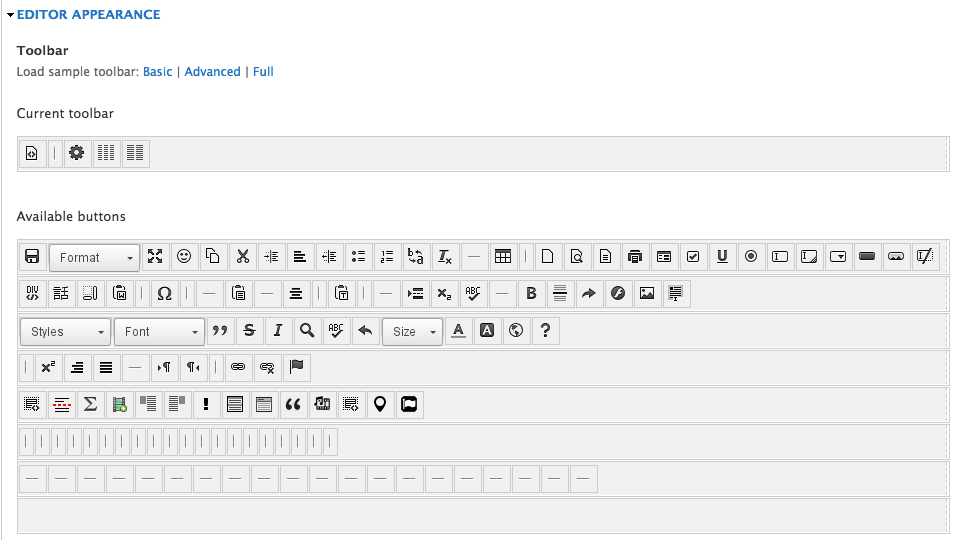Select the Radio button form icon
966x540 pixels.
[x=751, y=257]
